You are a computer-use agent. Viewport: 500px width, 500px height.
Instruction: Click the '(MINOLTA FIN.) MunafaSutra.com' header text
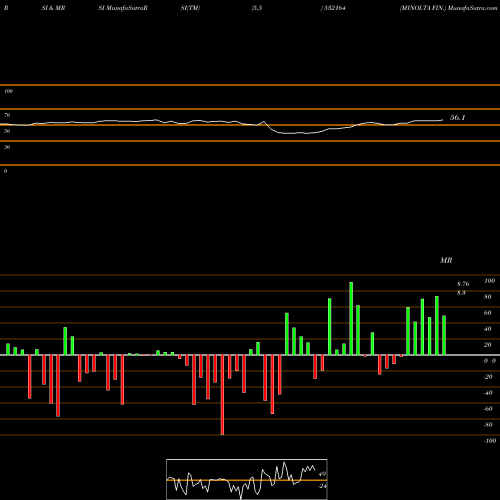point(449,8)
